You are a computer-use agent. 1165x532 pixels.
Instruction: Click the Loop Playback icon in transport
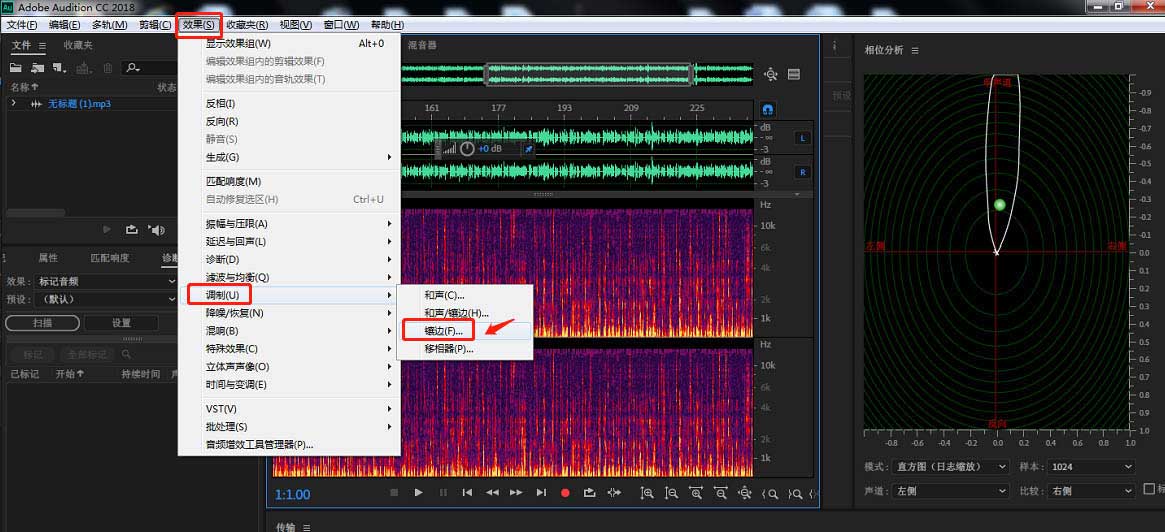(589, 493)
